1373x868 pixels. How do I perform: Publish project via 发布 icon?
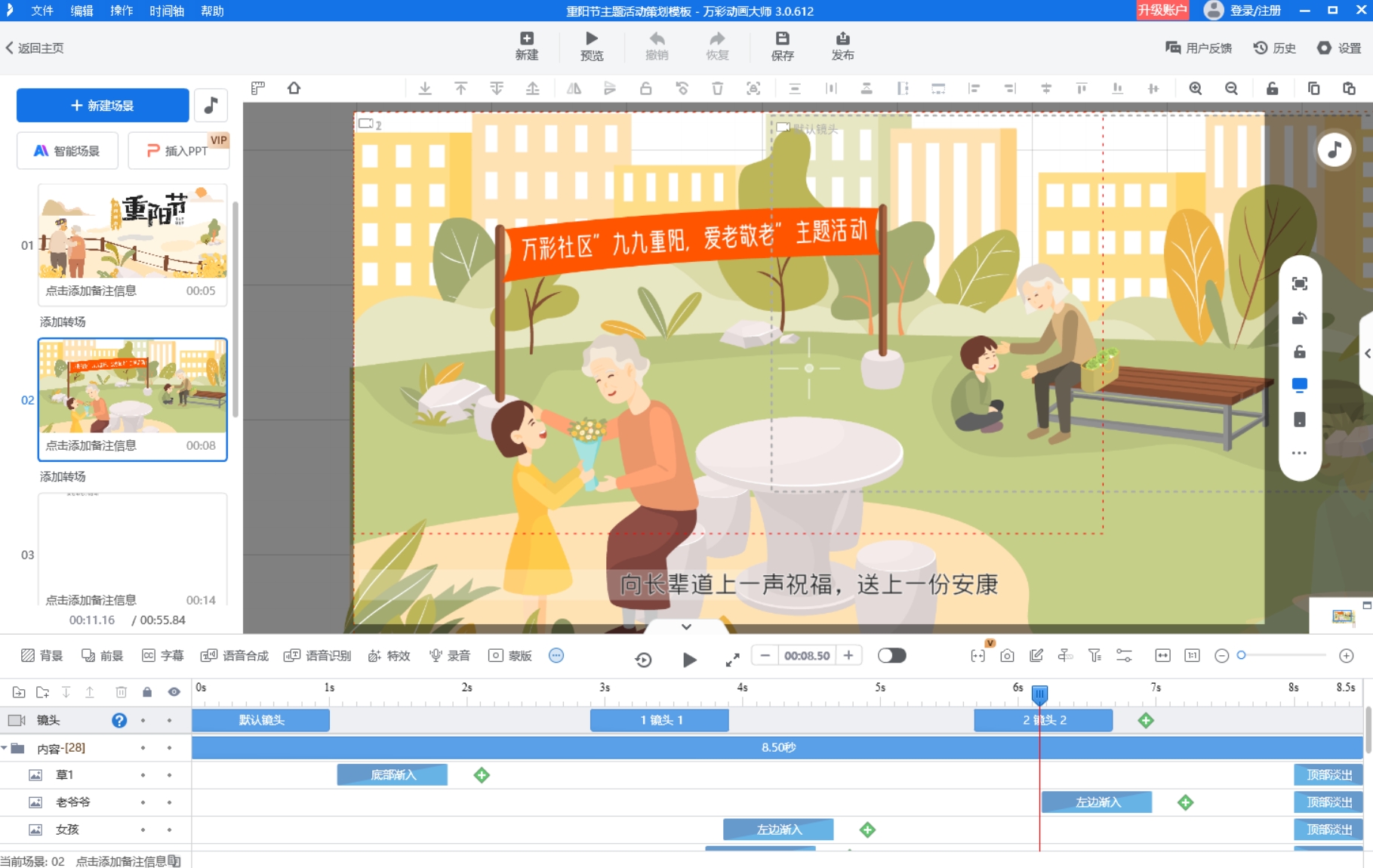pyautogui.click(x=842, y=46)
